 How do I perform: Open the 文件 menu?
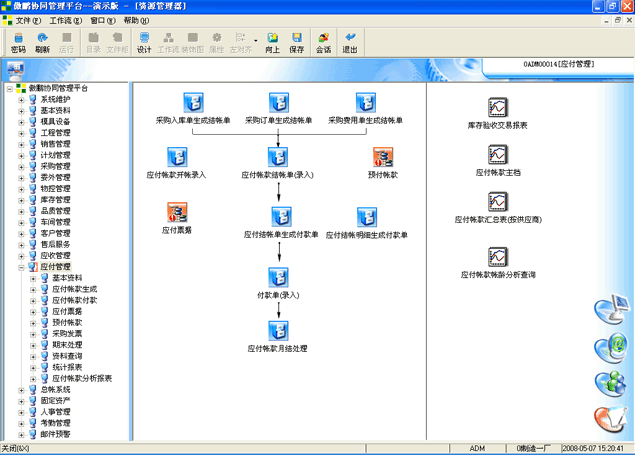[27, 20]
